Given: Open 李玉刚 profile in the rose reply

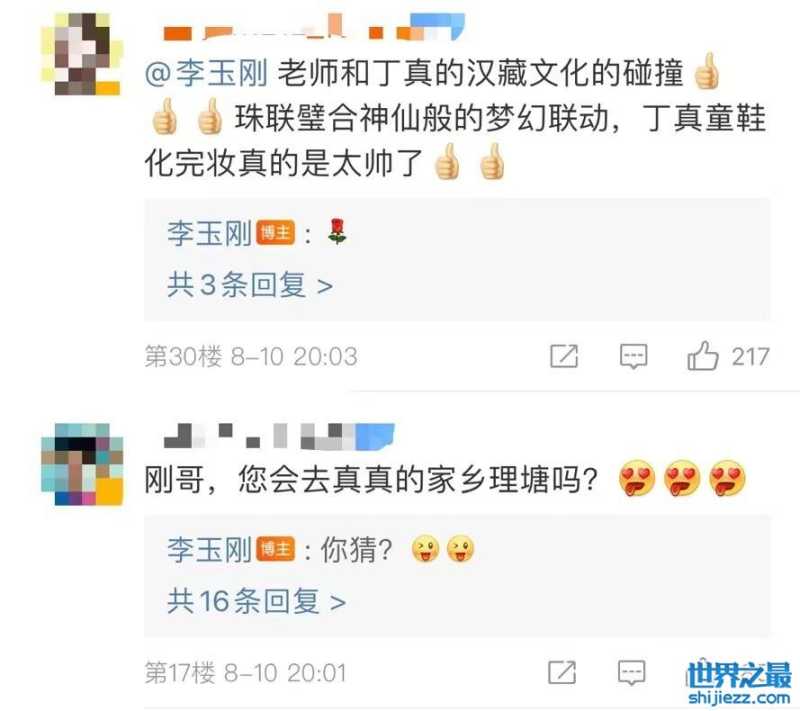Looking at the screenshot, I should [209, 234].
